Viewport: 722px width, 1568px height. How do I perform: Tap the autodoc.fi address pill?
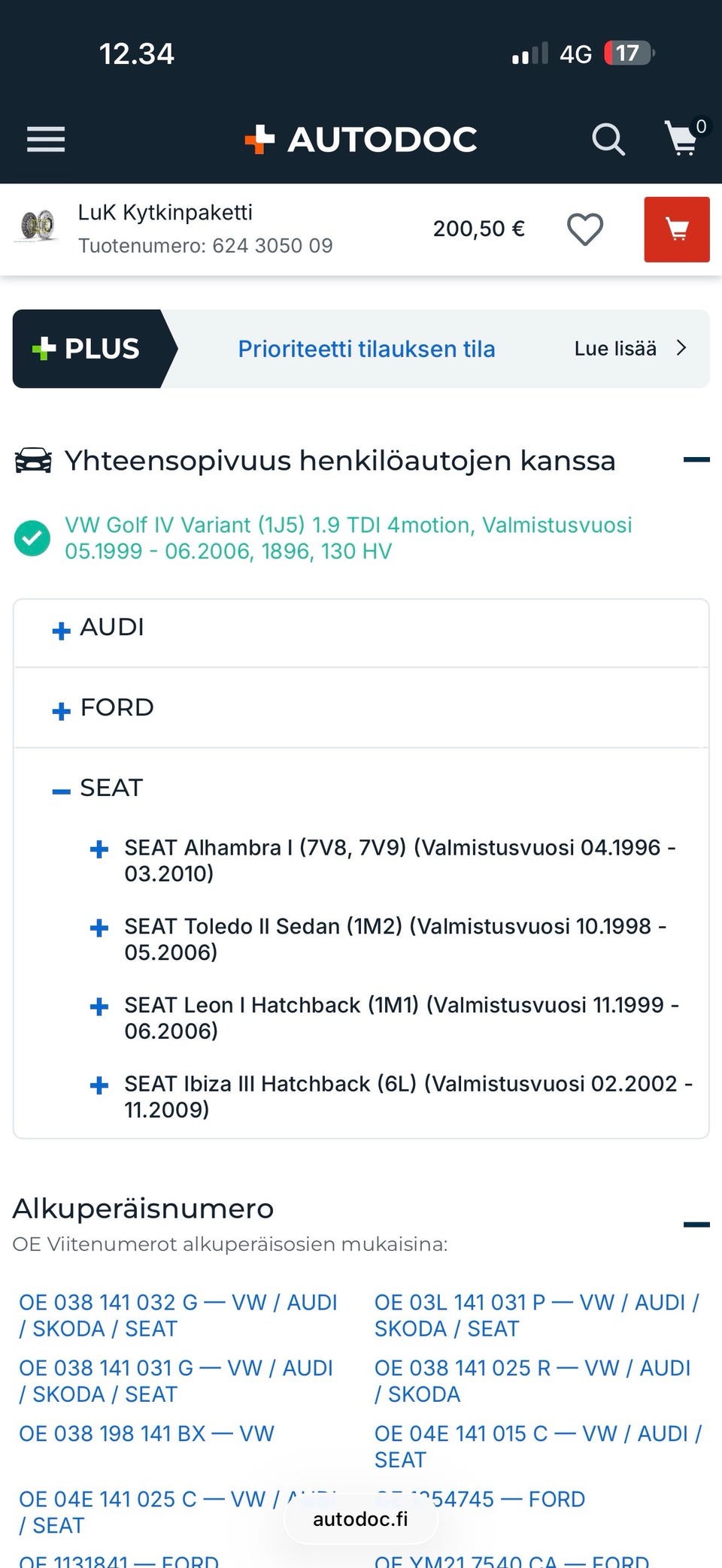click(360, 1519)
